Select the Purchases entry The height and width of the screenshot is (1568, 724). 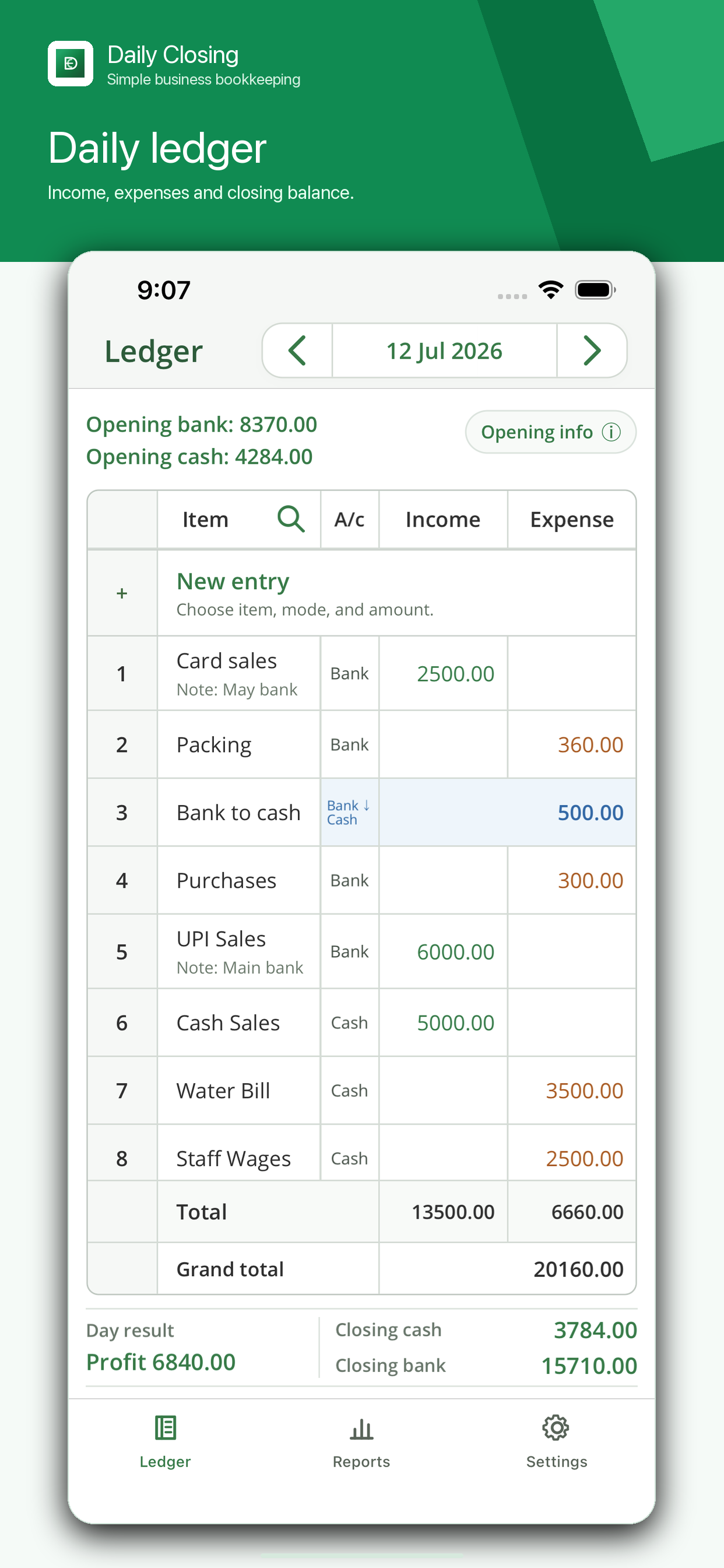click(x=361, y=880)
